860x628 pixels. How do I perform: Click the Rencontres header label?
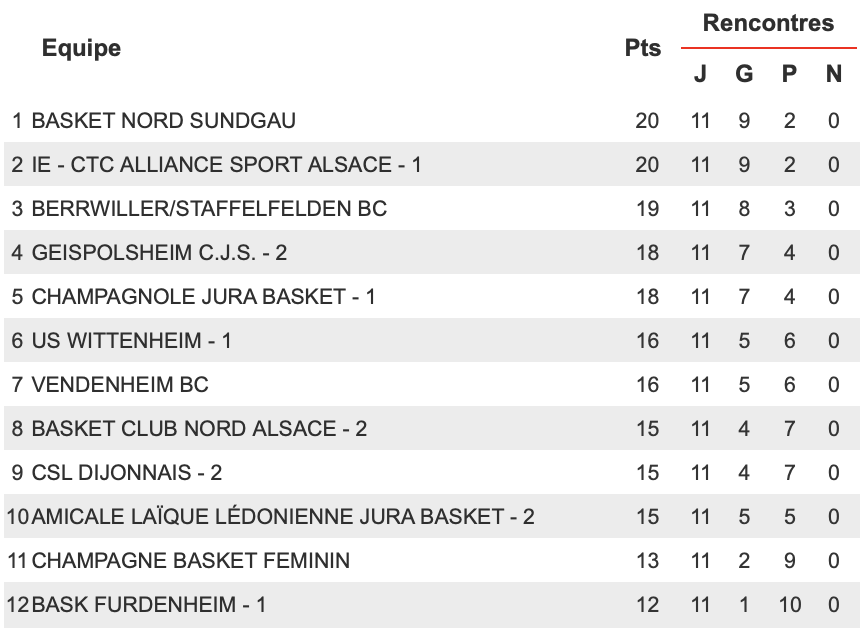pos(768,23)
